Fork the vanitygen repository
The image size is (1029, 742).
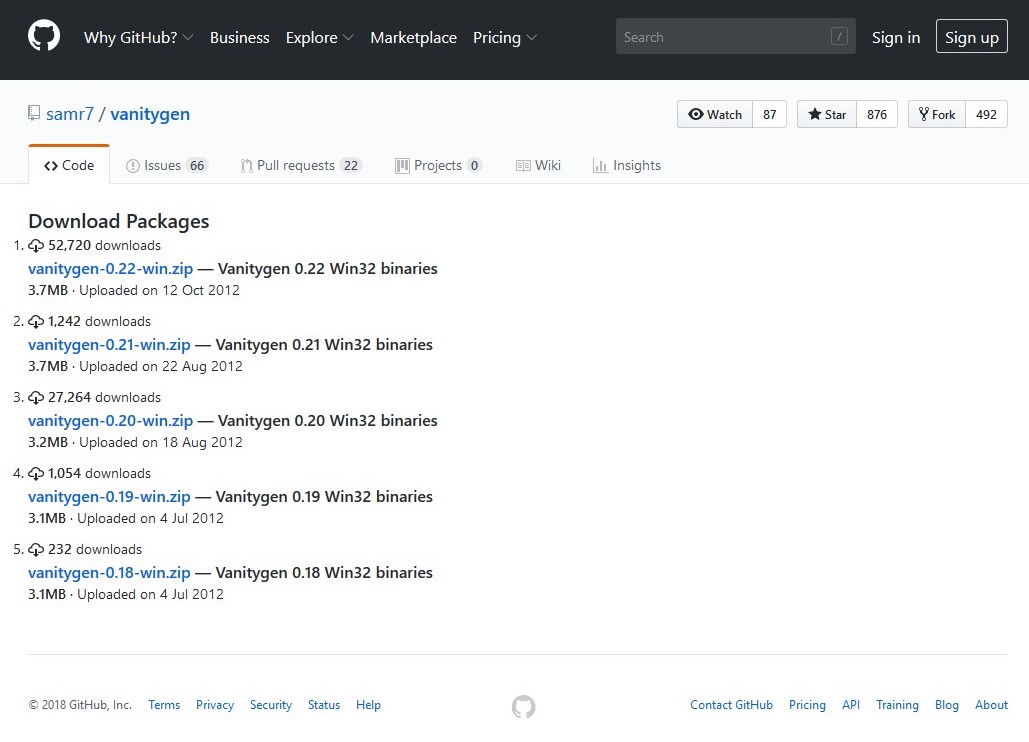(x=936, y=114)
